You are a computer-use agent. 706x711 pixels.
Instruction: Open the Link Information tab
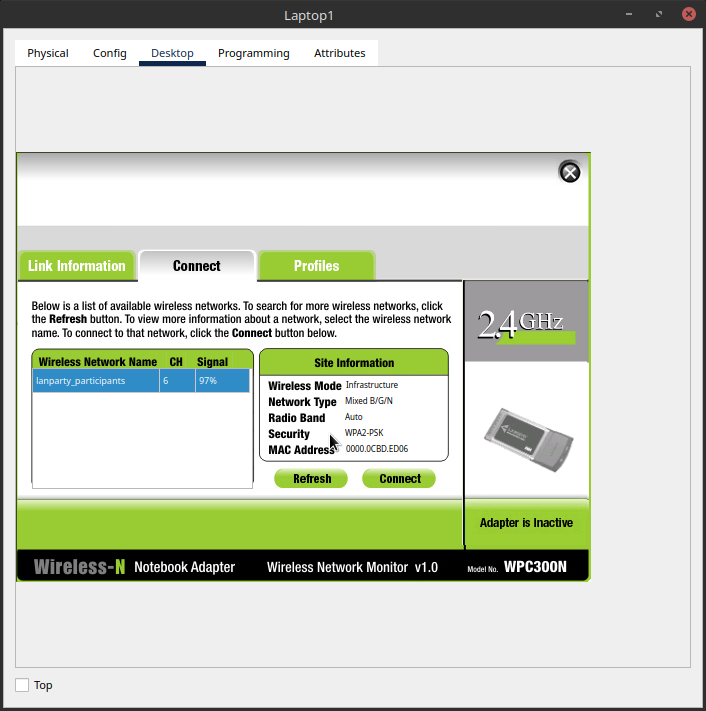pyautogui.click(x=77, y=266)
